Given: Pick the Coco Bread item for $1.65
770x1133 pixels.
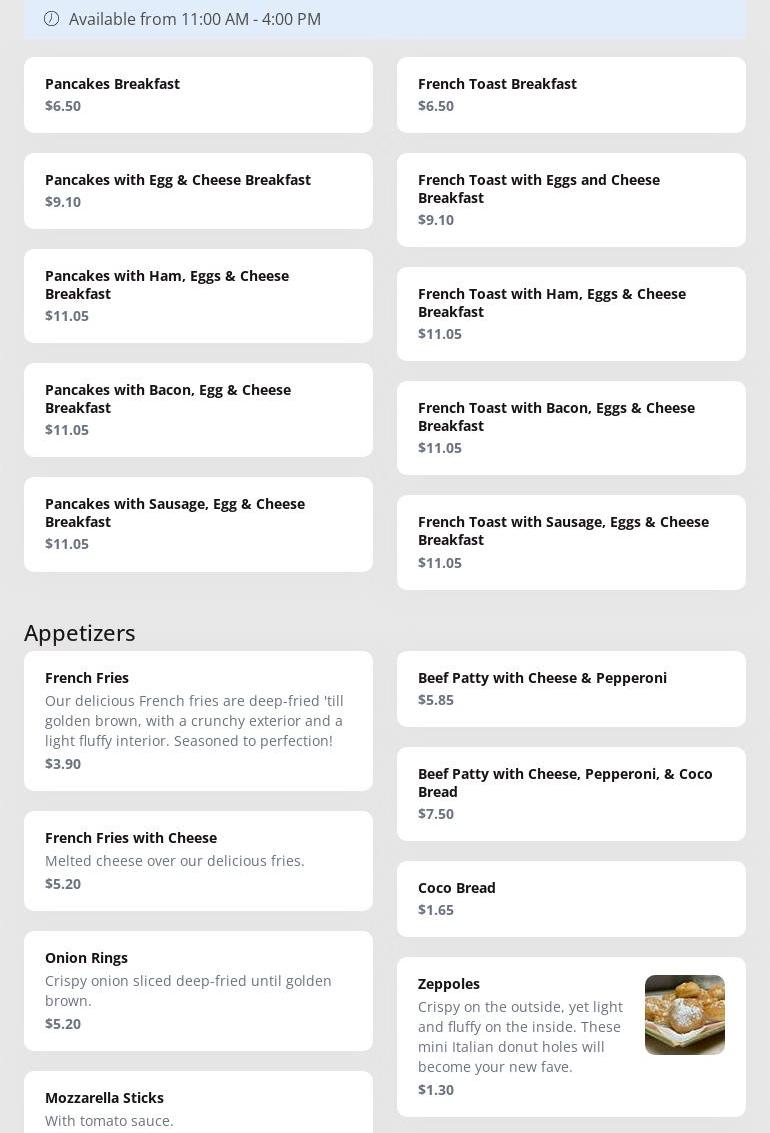Looking at the screenshot, I should point(571,899).
